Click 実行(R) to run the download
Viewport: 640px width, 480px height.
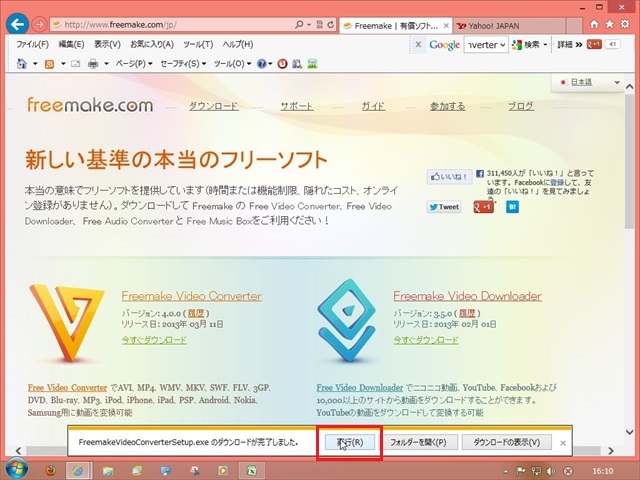click(350, 442)
